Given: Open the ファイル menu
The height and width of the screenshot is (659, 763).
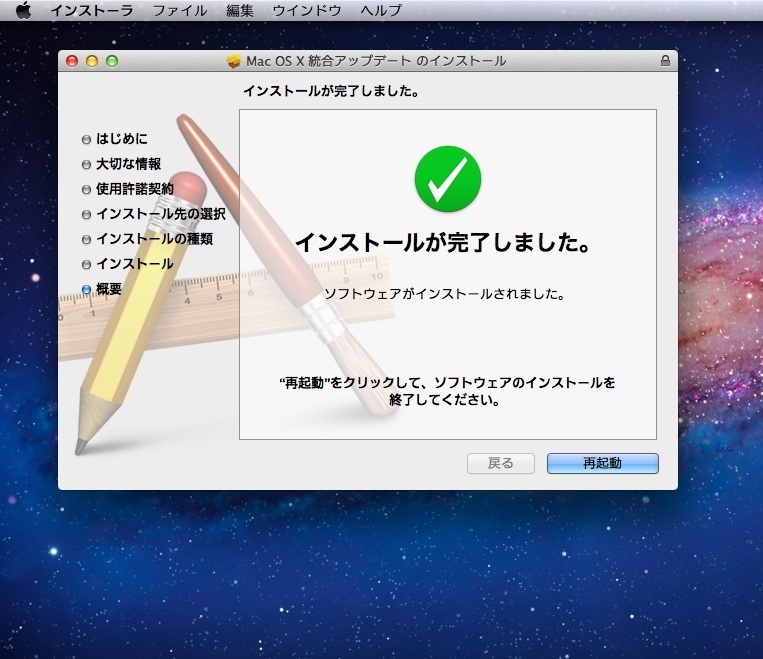Looking at the screenshot, I should 180,10.
